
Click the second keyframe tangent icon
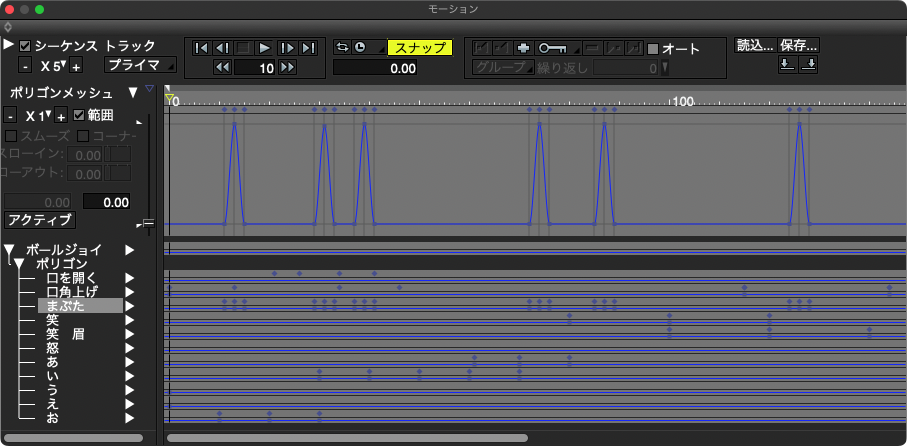[x=502, y=47]
